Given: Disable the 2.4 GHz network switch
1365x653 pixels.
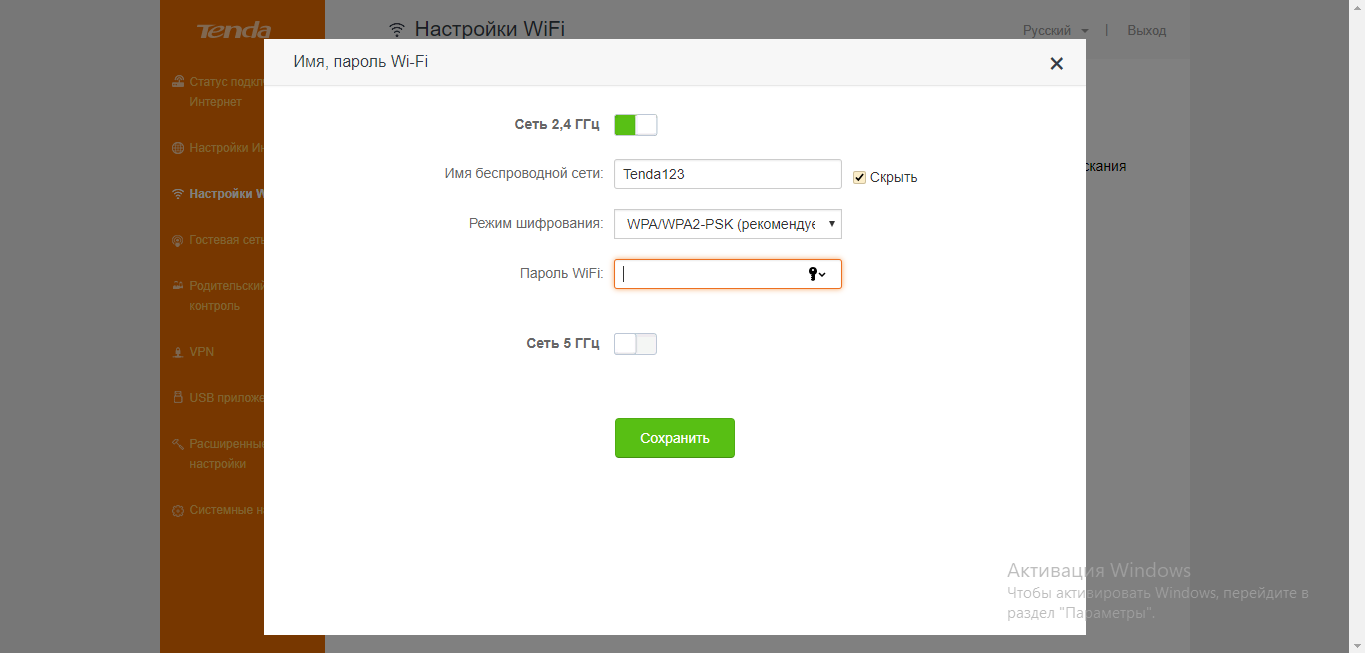Looking at the screenshot, I should coord(635,125).
